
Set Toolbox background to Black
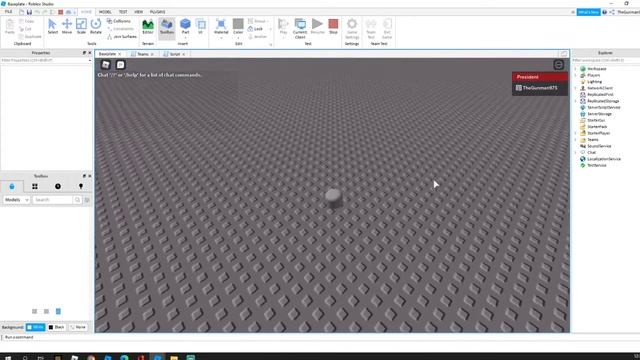pos(57,327)
